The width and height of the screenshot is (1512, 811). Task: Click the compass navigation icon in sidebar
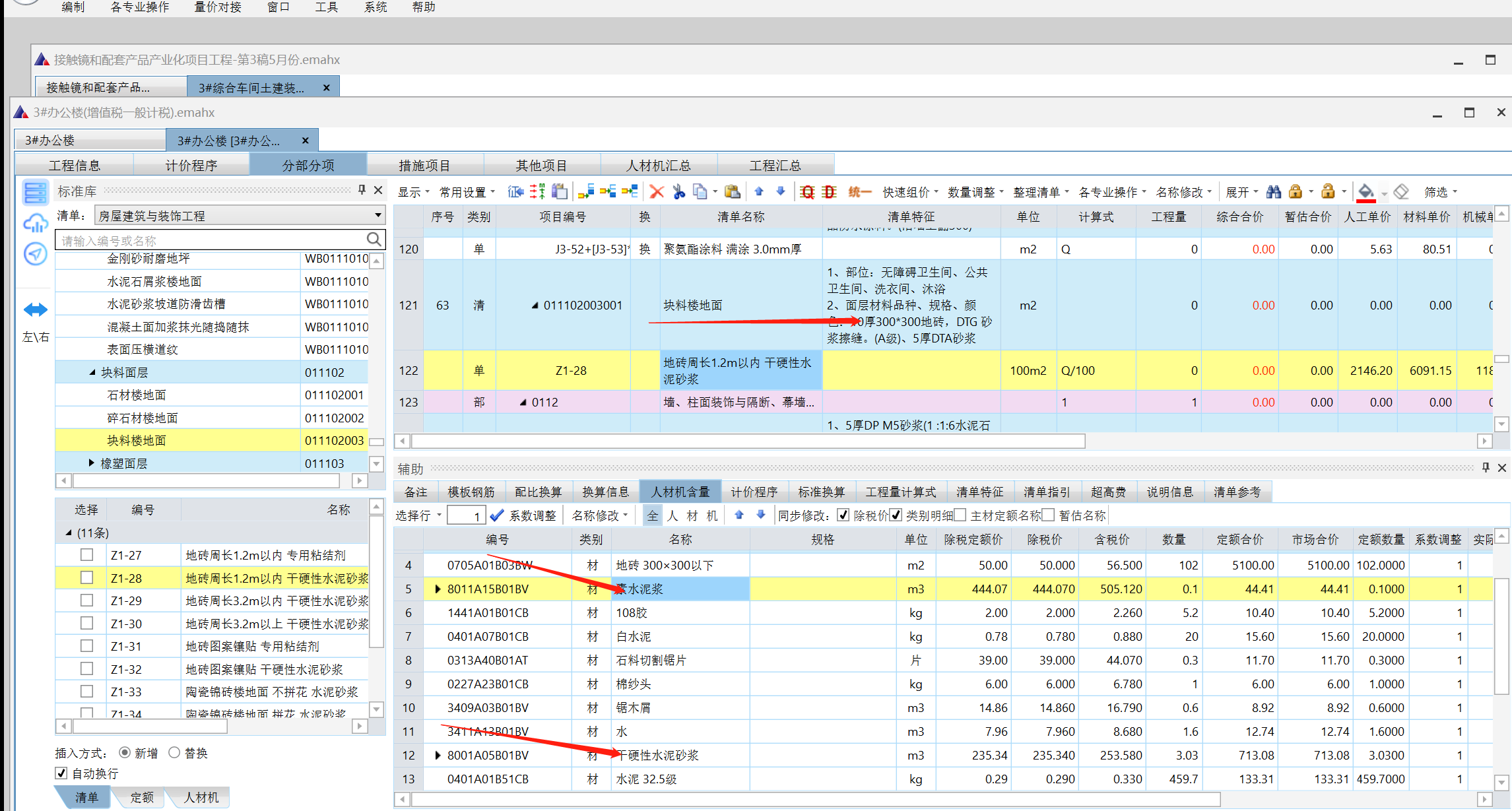pos(35,254)
